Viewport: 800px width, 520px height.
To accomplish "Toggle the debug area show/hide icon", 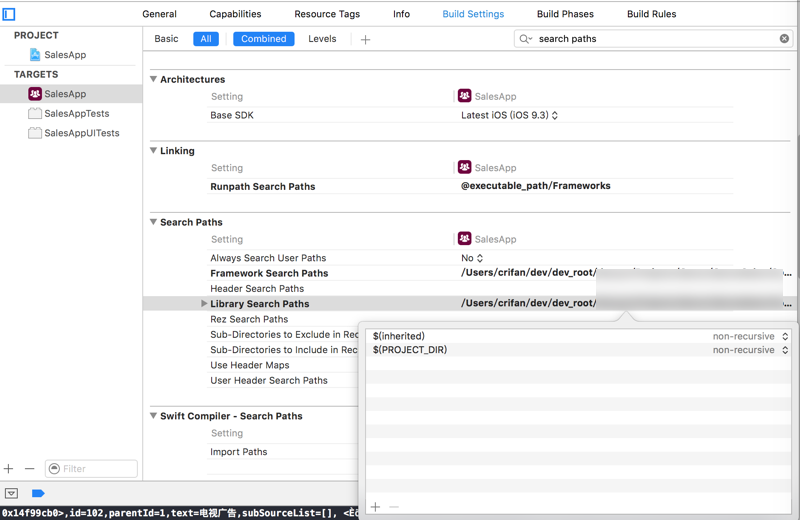I will (x=11, y=493).
